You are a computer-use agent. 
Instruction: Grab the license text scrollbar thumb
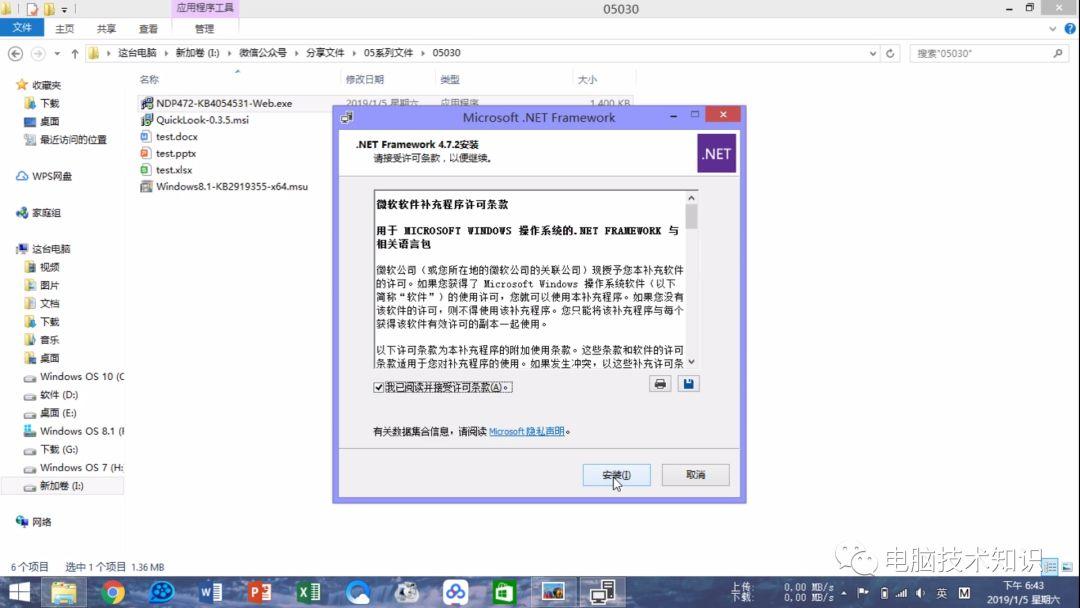[691, 216]
